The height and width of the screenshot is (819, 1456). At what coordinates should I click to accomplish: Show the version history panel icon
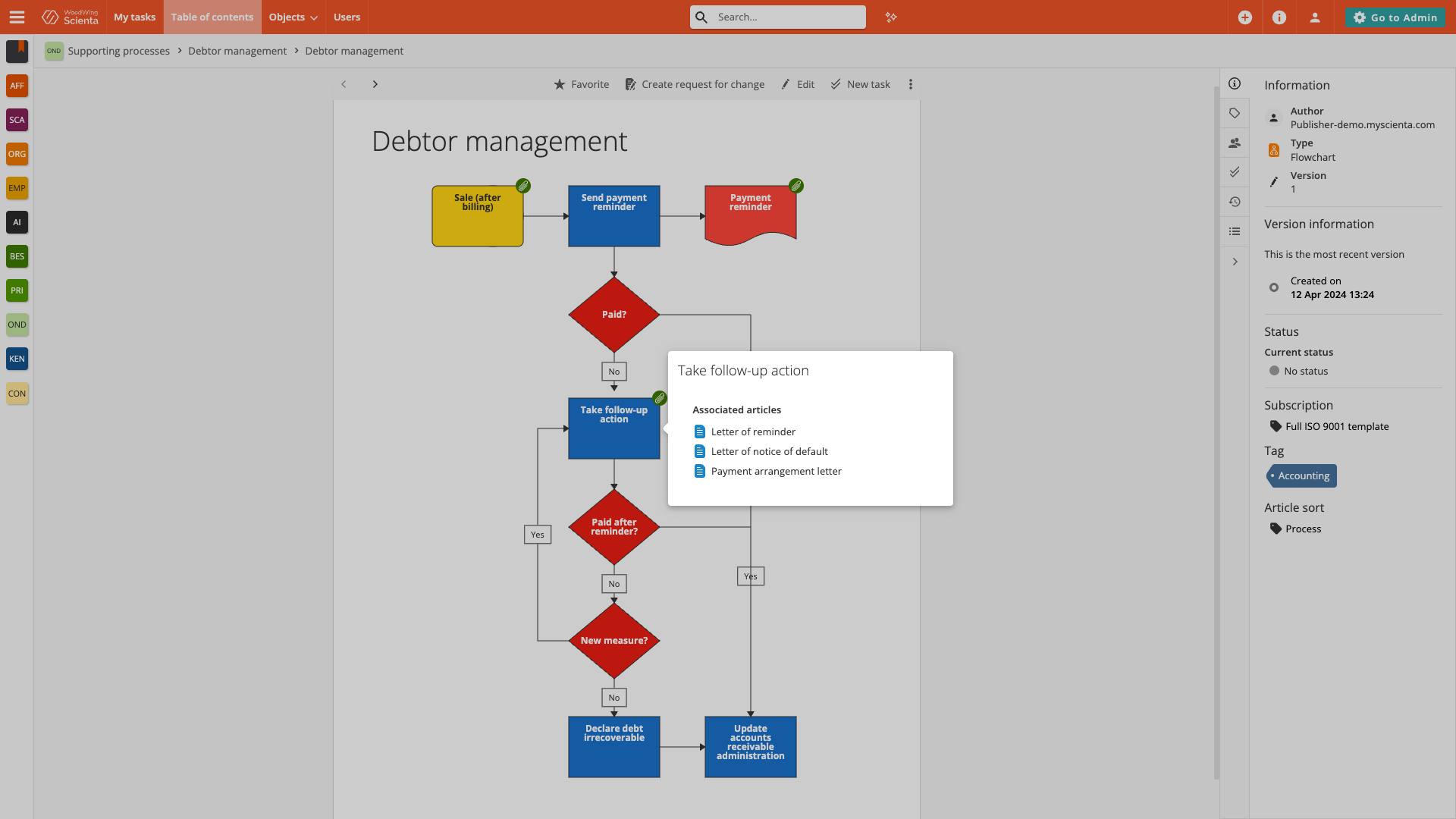(1235, 202)
